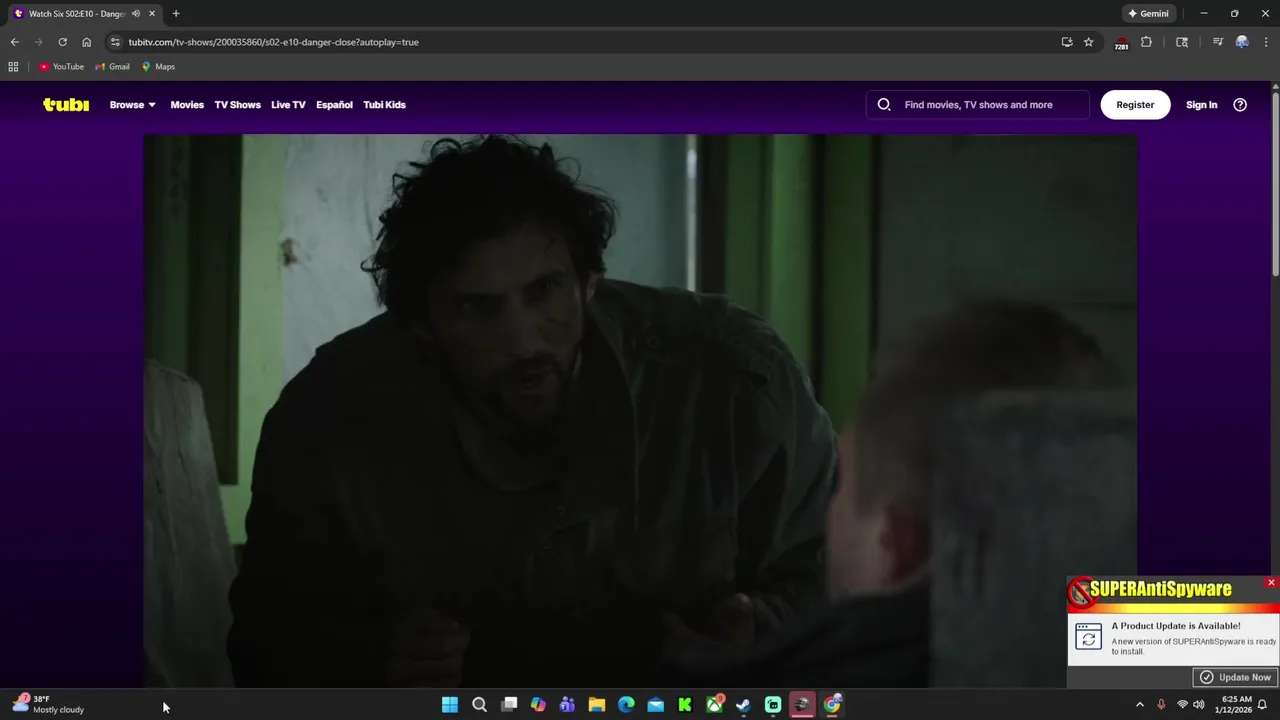This screenshot has height=720, width=1280.
Task: Open Task View on the taskbar
Action: pos(509,705)
